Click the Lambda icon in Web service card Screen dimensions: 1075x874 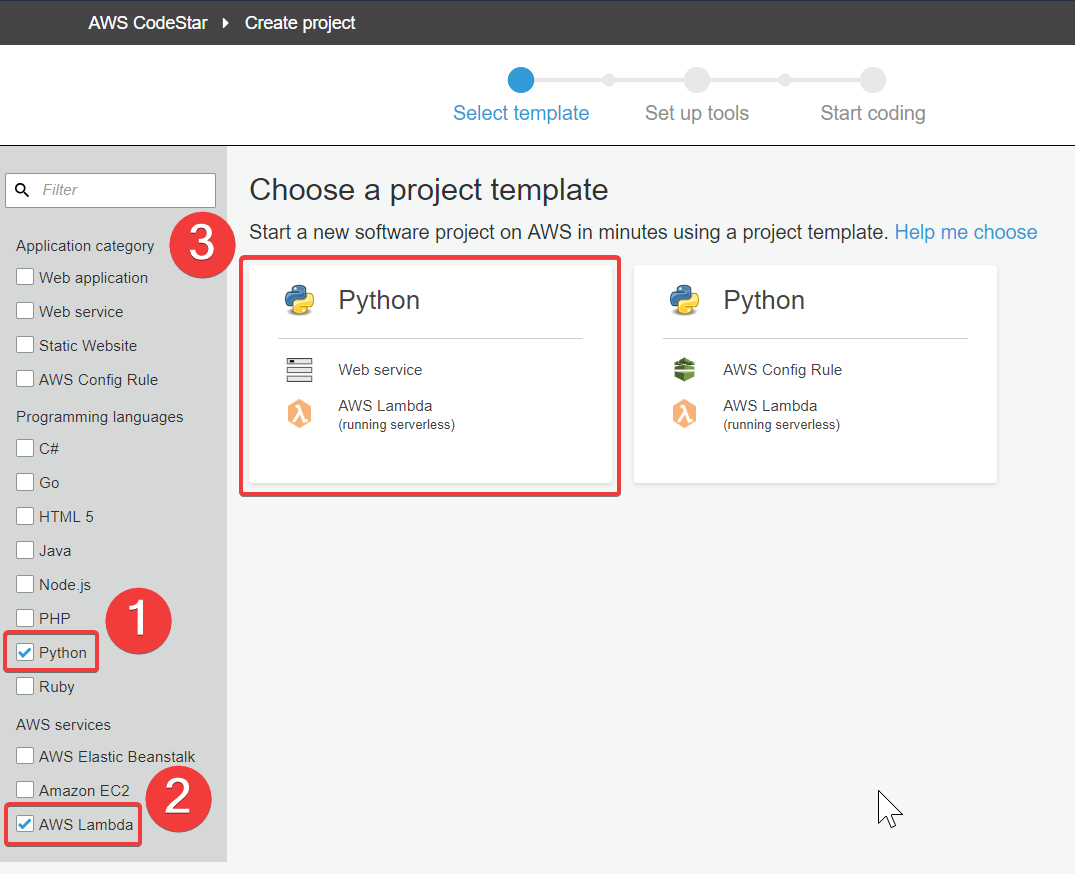point(299,413)
